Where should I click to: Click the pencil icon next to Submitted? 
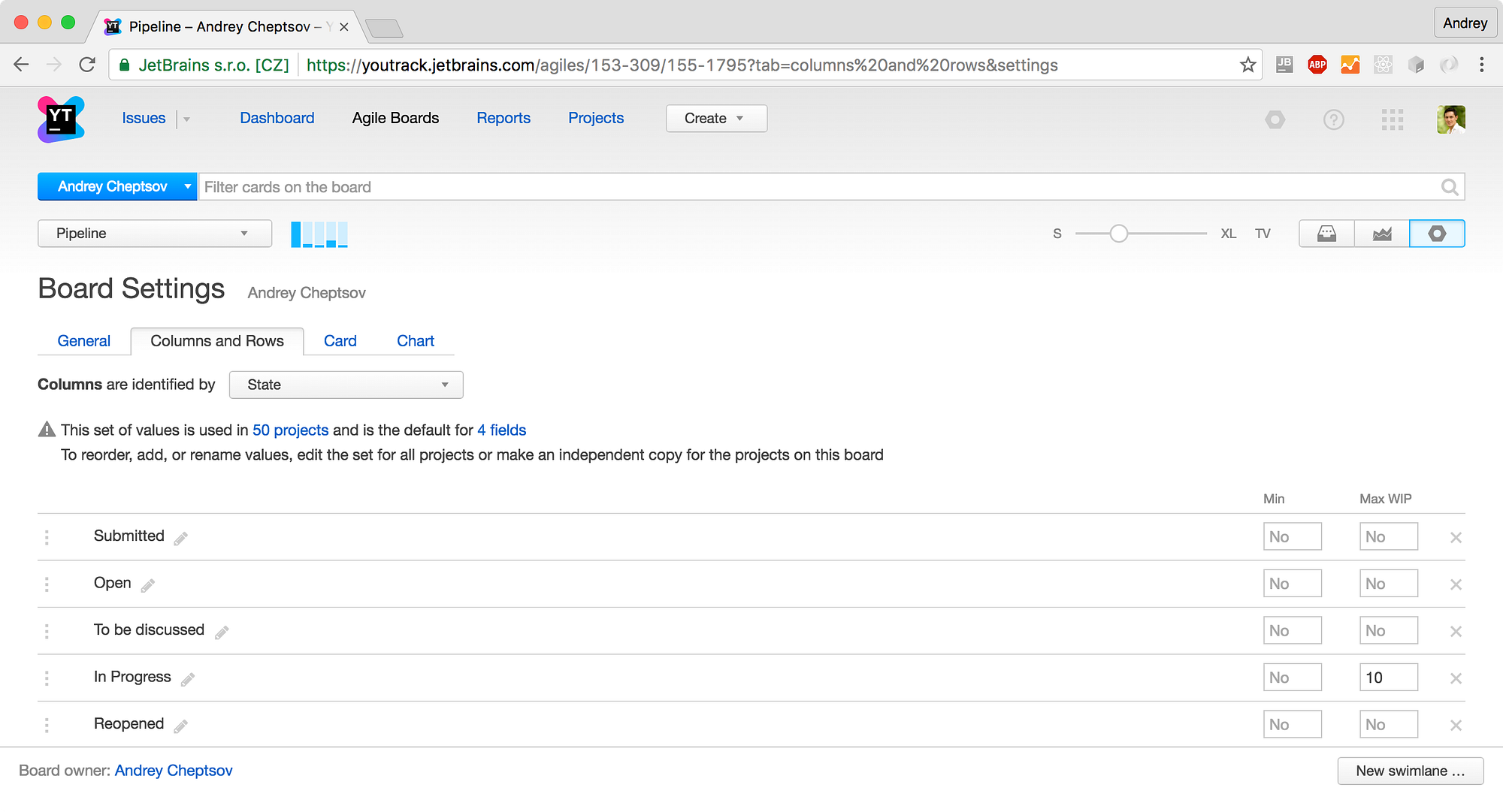coord(181,539)
